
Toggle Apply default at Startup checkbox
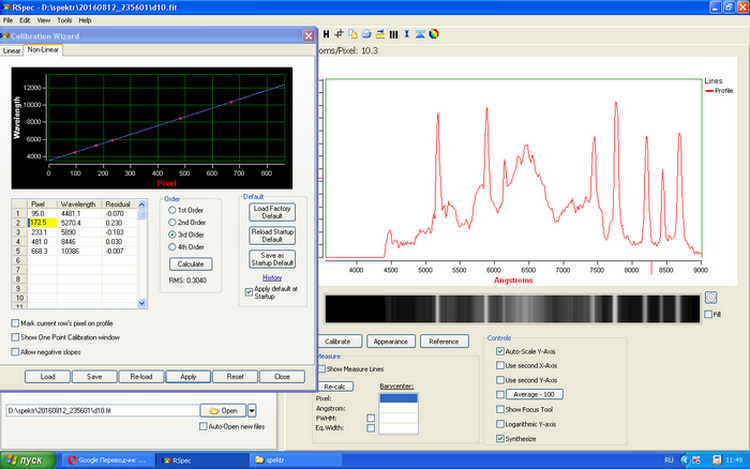[x=249, y=292]
